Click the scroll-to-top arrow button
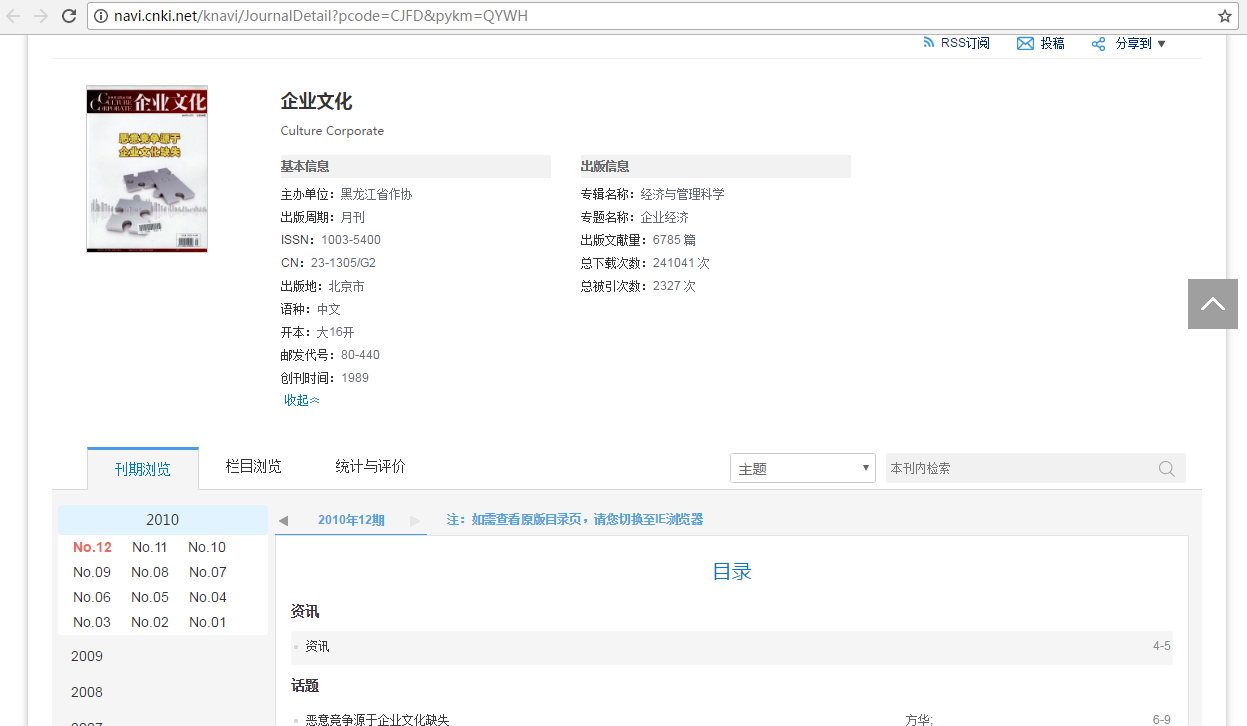Screen dimensions: 1247x726 (x=1212, y=304)
